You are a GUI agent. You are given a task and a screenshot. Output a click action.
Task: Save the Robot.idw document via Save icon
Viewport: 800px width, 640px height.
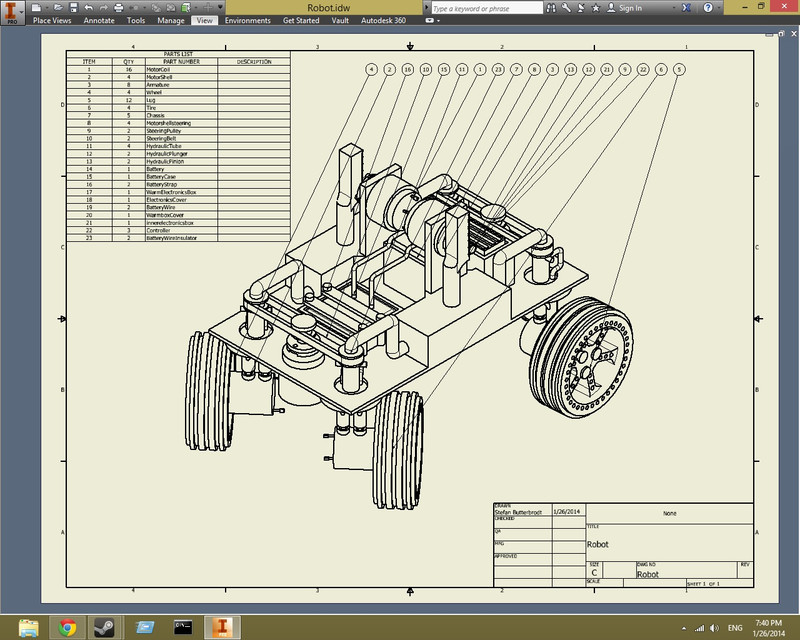click(x=74, y=7)
